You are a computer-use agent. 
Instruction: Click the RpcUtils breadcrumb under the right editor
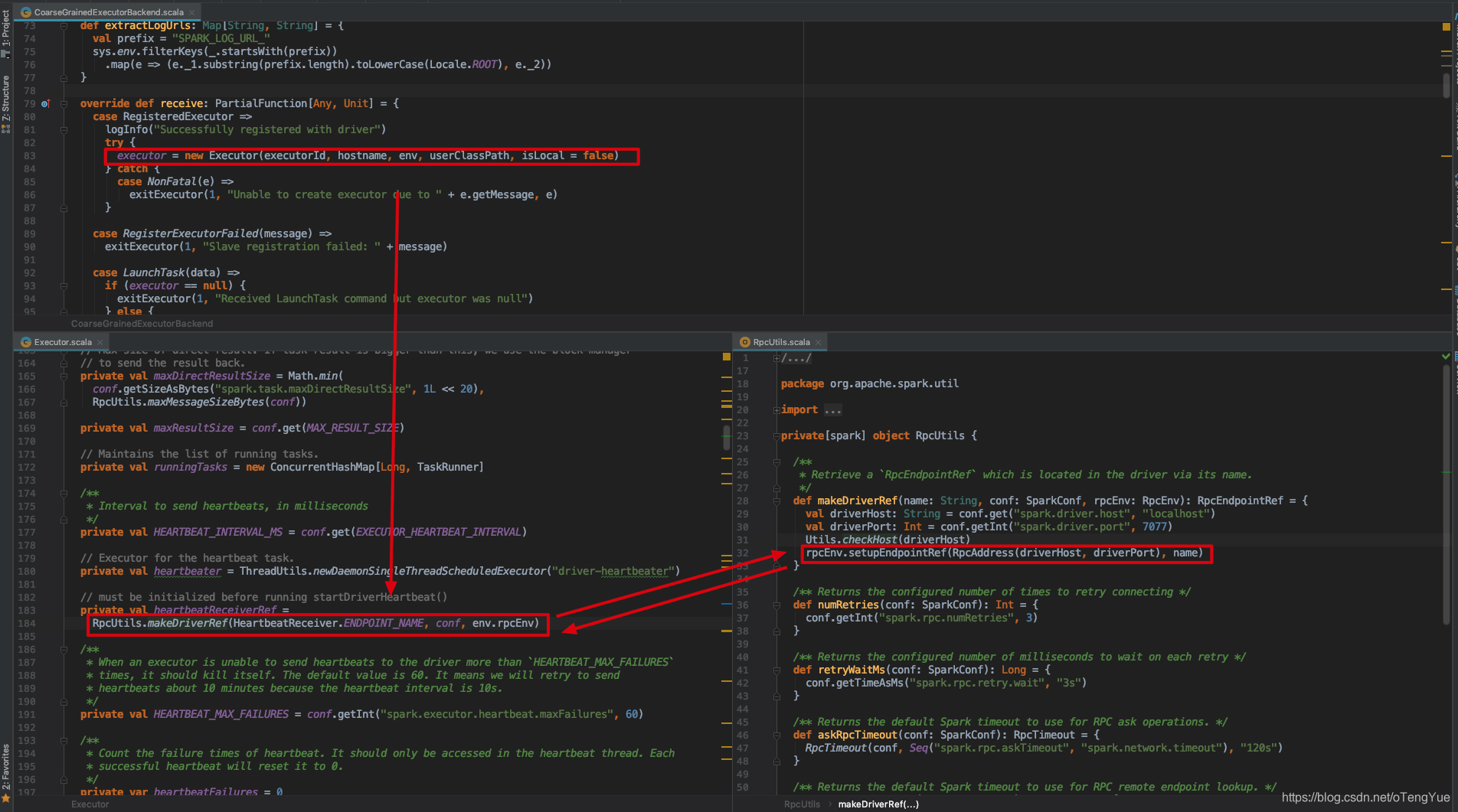click(x=802, y=804)
